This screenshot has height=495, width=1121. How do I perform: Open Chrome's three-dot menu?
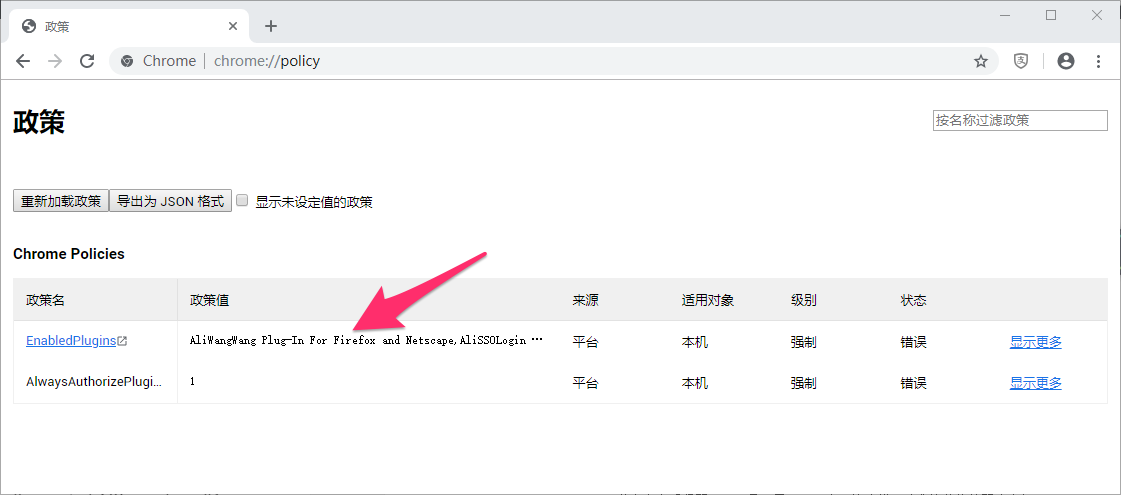pos(1099,62)
